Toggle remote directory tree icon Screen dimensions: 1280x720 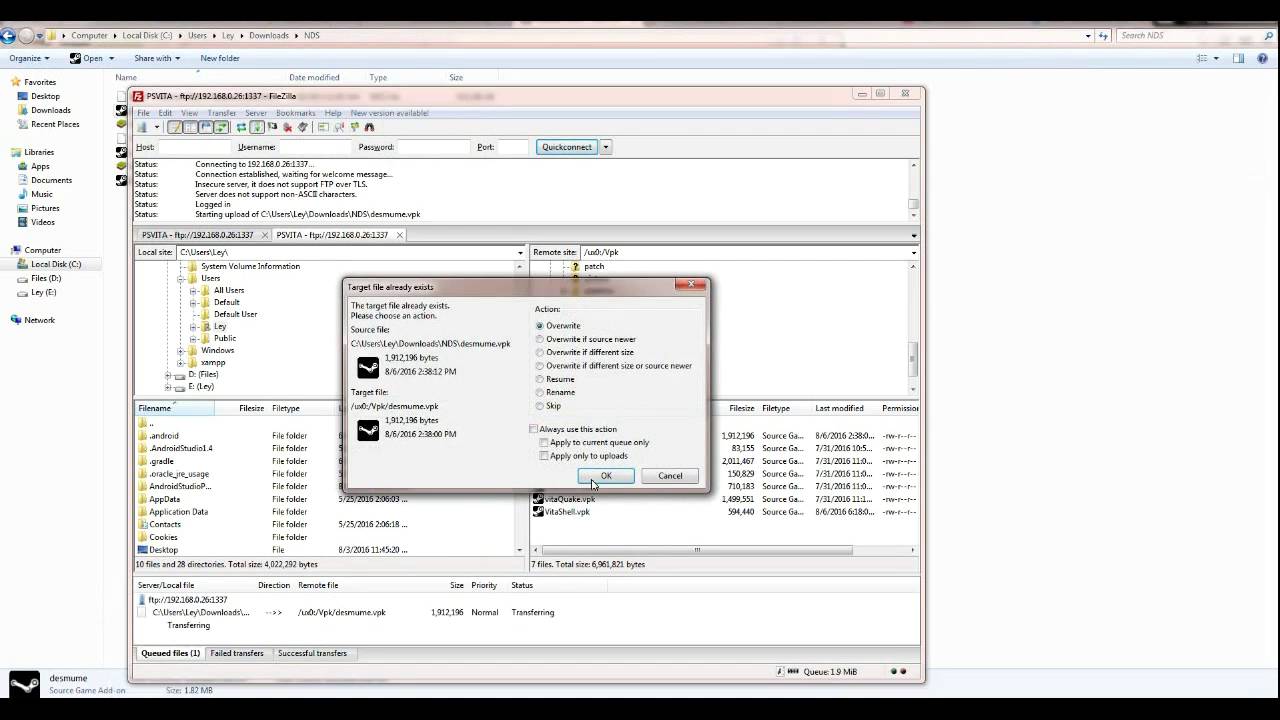tap(206, 127)
